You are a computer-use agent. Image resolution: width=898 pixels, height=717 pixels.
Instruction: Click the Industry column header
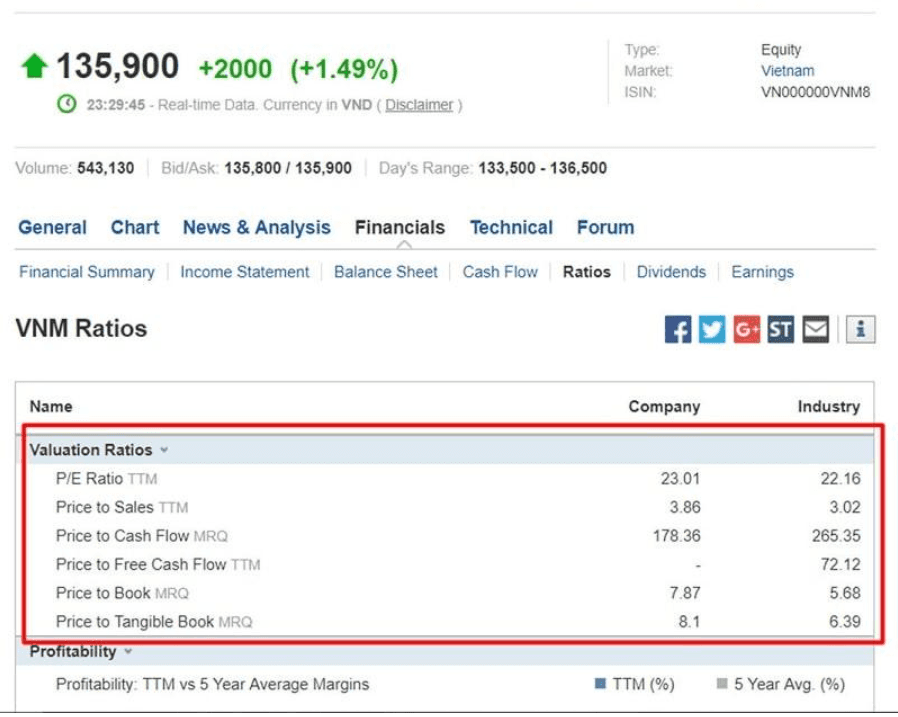pos(829,406)
